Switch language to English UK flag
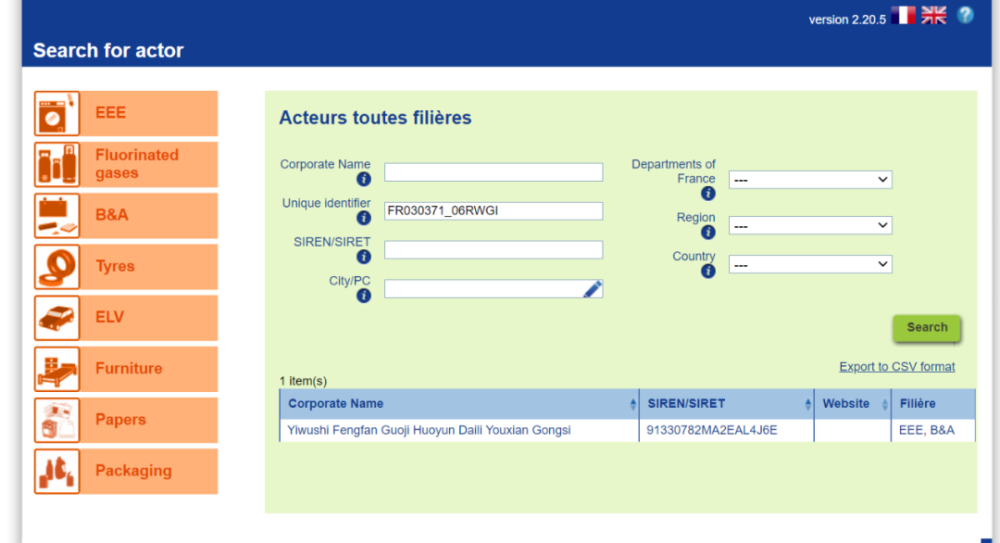The image size is (1000, 543). [934, 15]
